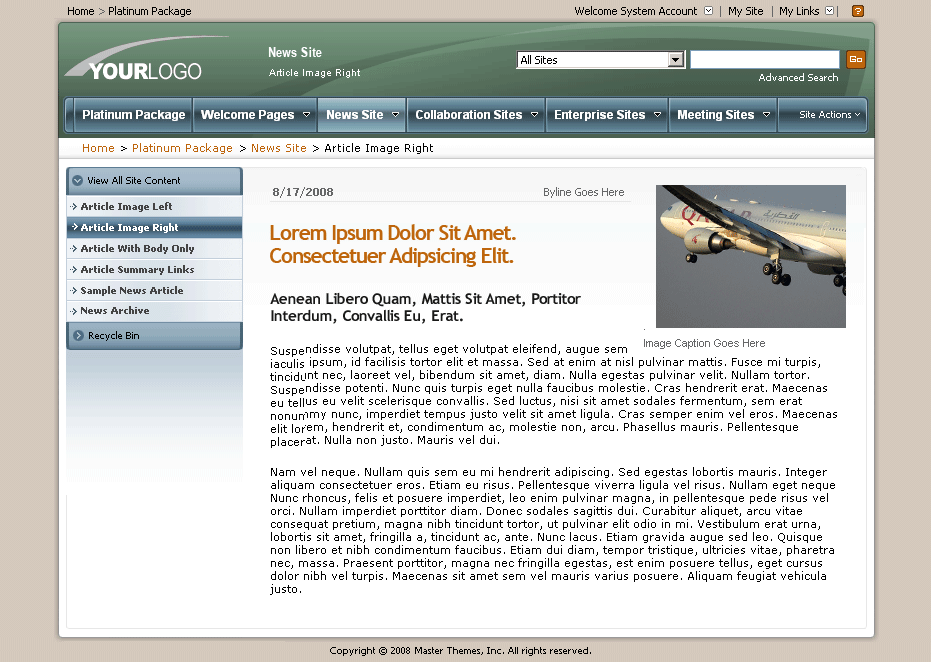Go to My Site link
The height and width of the screenshot is (662, 931).
click(x=745, y=11)
